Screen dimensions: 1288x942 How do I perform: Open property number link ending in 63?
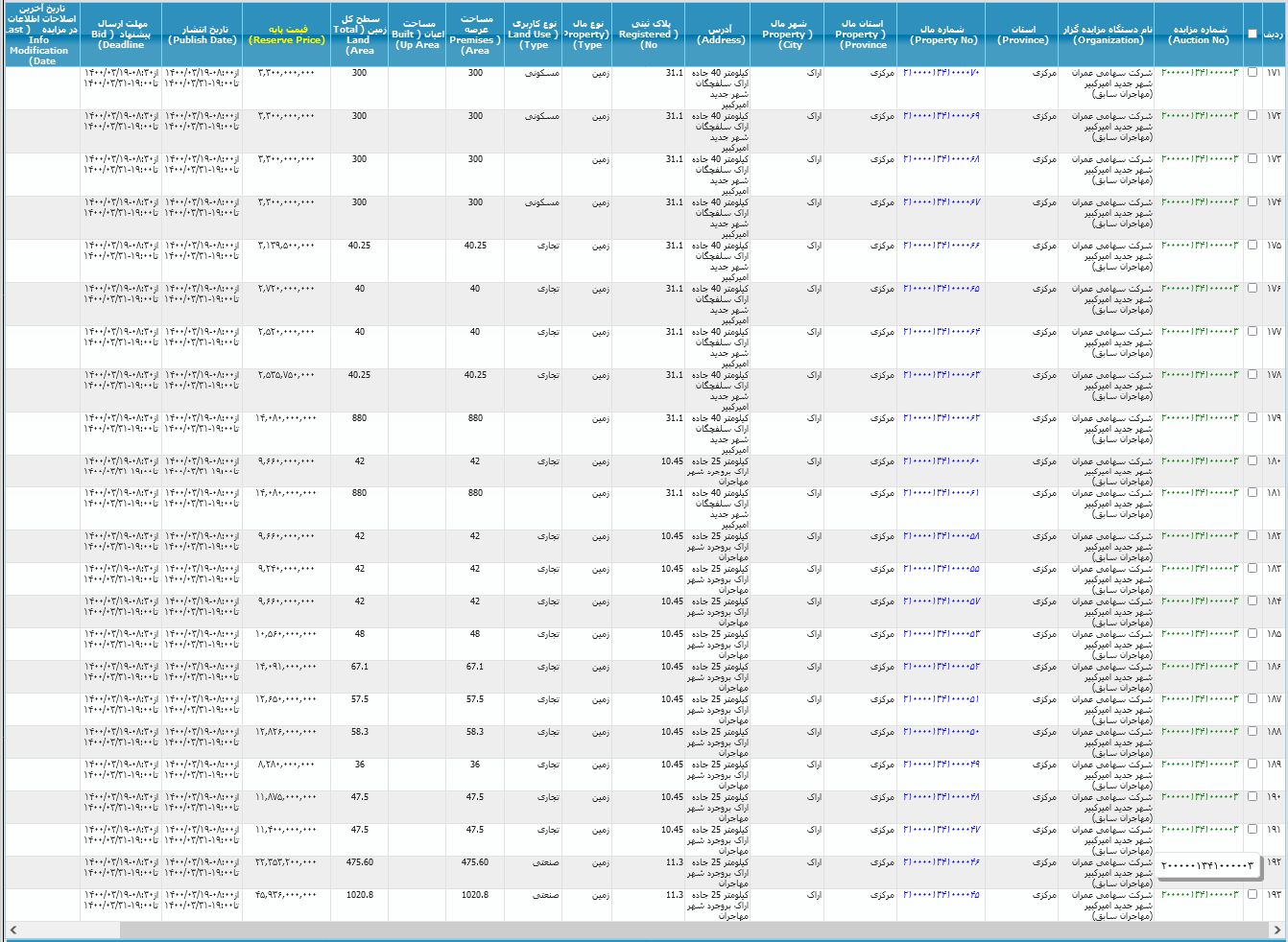tap(942, 375)
